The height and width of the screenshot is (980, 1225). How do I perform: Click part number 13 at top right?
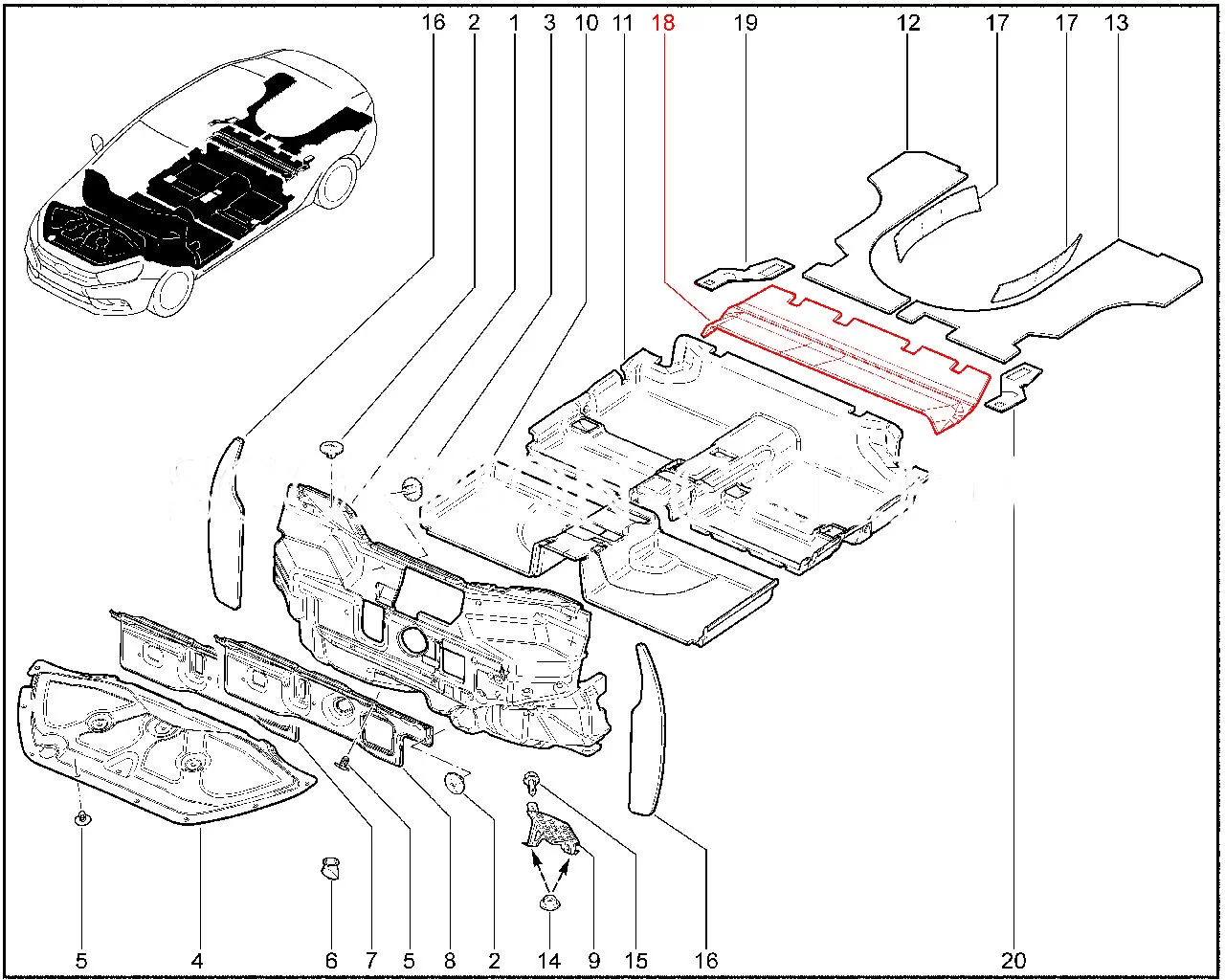[1116, 23]
